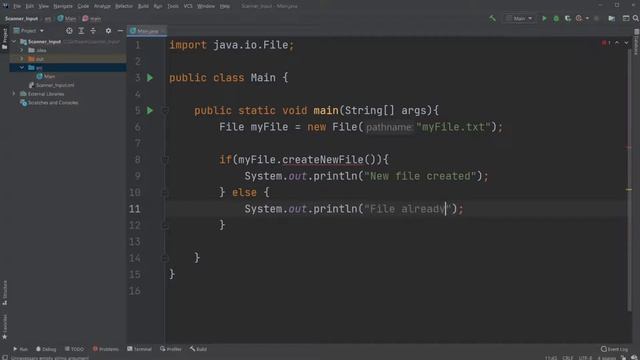This screenshot has width=640, height=360.
Task: Open the Navigate menu
Action: point(63,6)
